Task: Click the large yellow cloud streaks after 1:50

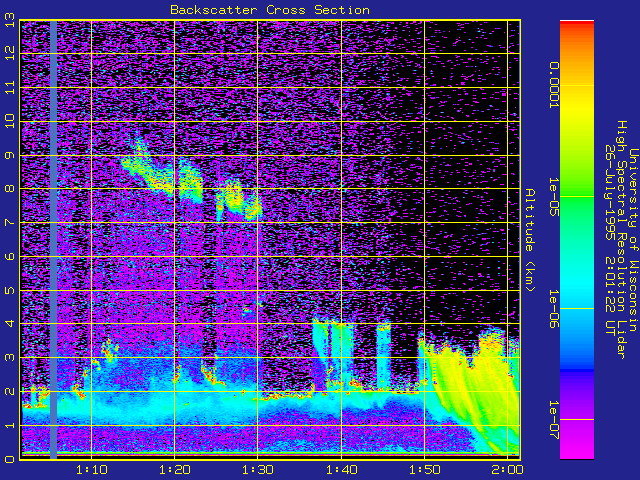Action: [x=473, y=388]
